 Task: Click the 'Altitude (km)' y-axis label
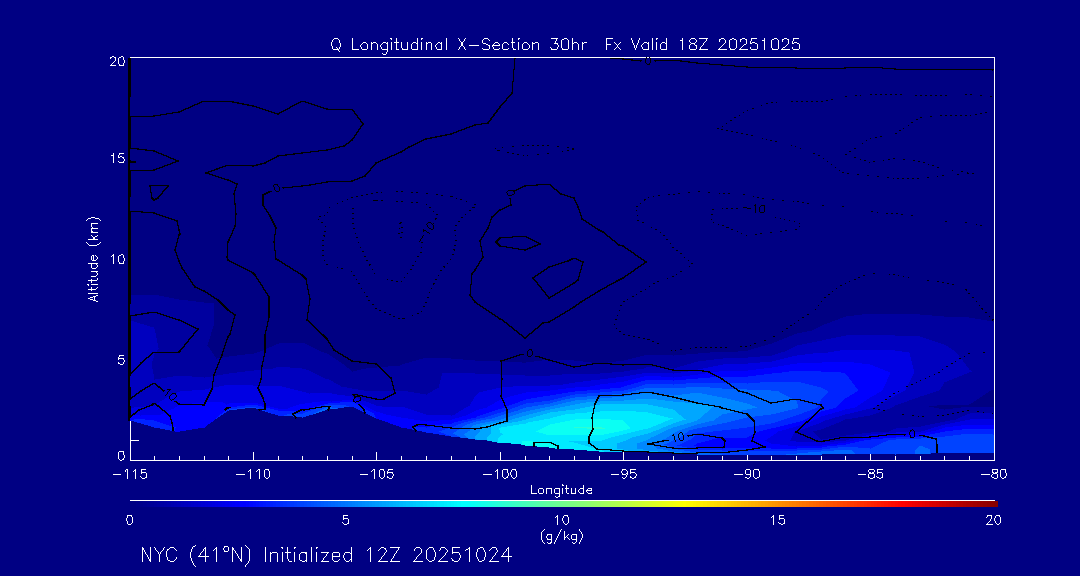click(93, 259)
